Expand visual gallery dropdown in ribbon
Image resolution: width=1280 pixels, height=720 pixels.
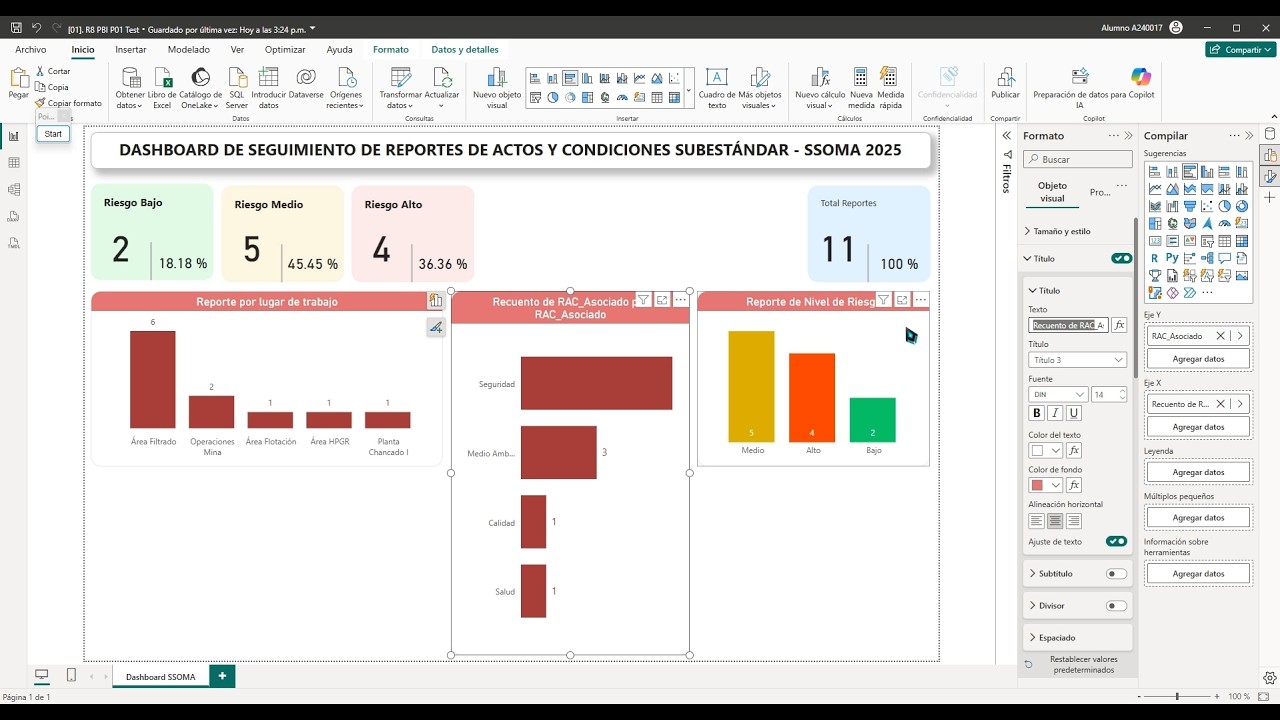tap(688, 91)
